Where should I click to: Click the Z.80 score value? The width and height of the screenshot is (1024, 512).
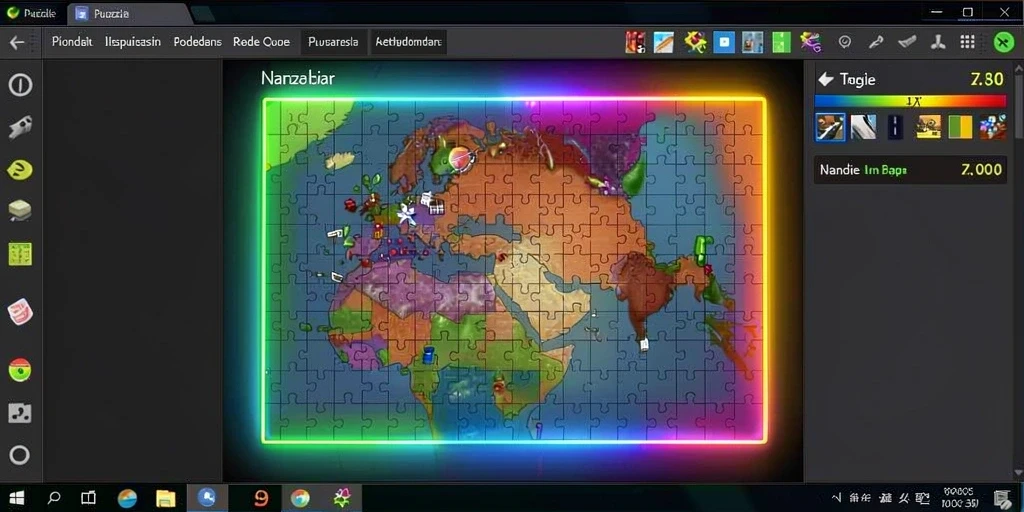click(x=987, y=80)
